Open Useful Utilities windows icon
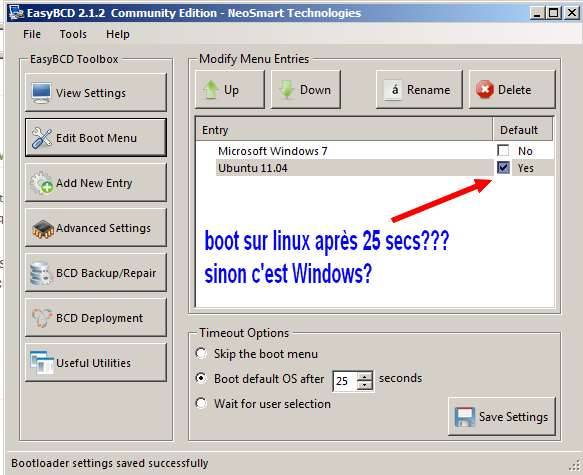The width and height of the screenshot is (583, 475). click(42, 363)
